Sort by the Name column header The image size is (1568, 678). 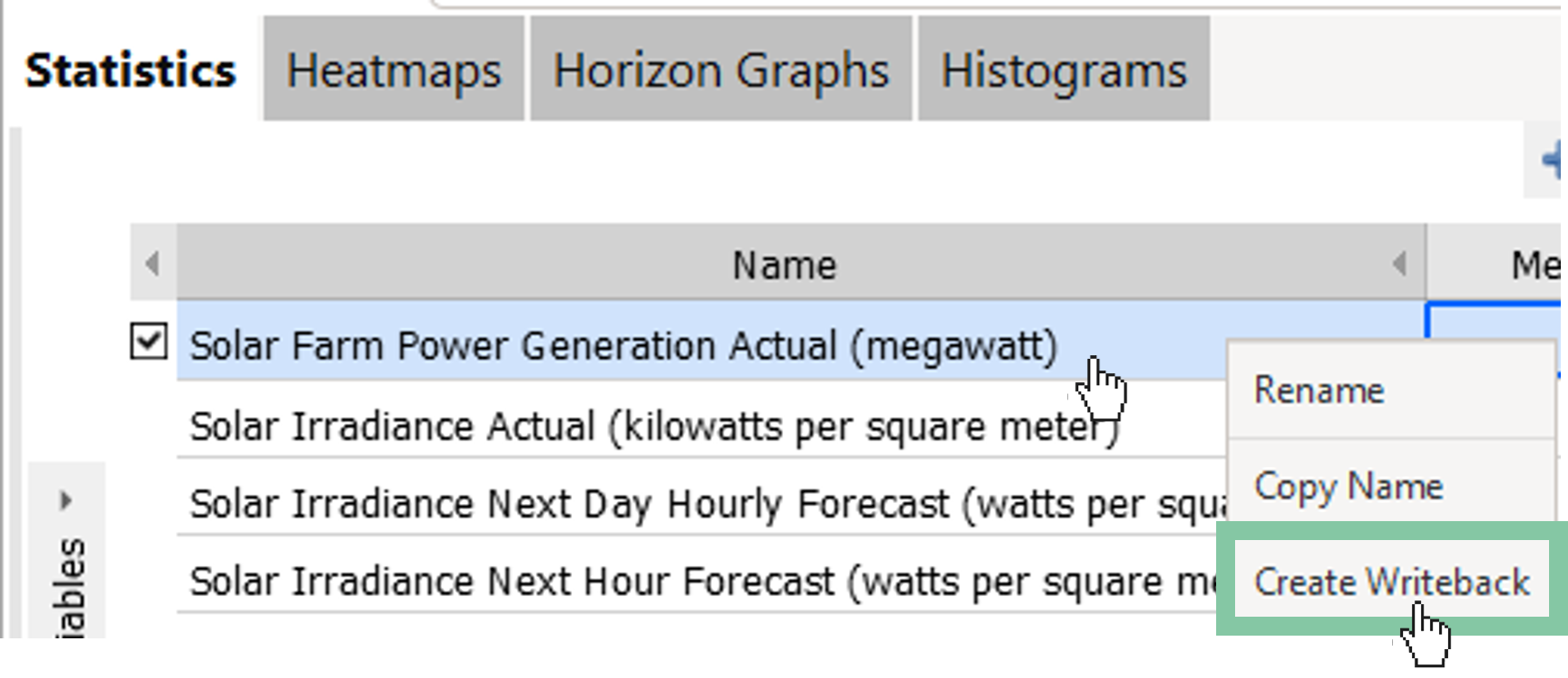pyautogui.click(x=784, y=264)
